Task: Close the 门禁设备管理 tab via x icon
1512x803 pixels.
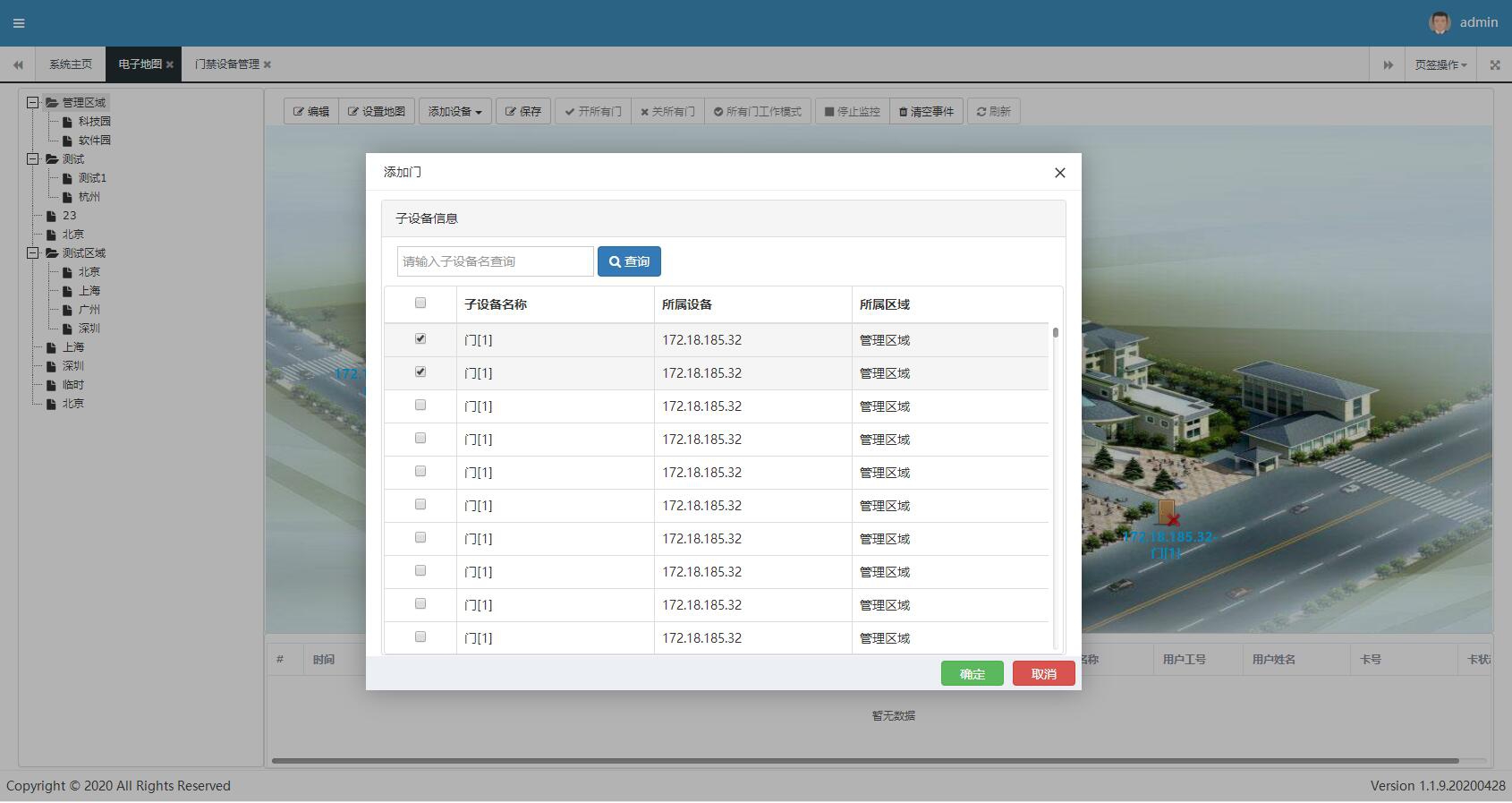Action: (268, 64)
